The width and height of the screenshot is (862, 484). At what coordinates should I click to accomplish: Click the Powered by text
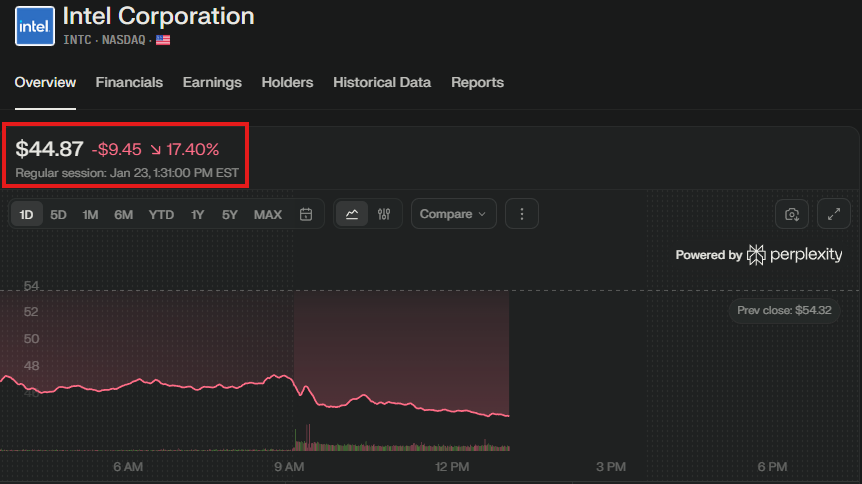click(709, 255)
